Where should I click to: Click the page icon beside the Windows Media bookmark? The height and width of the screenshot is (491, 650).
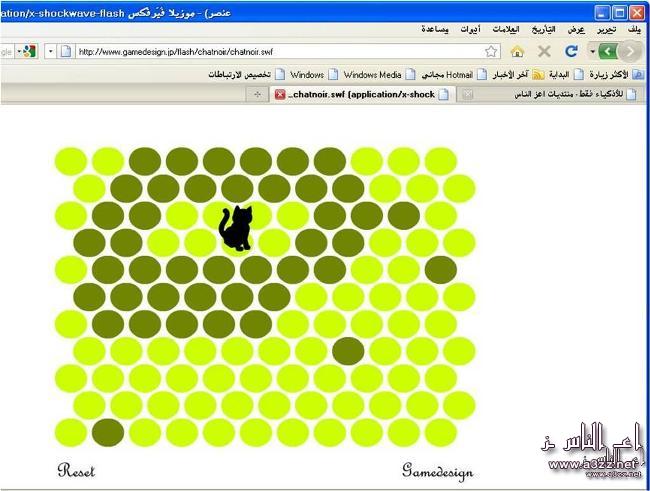[410, 75]
